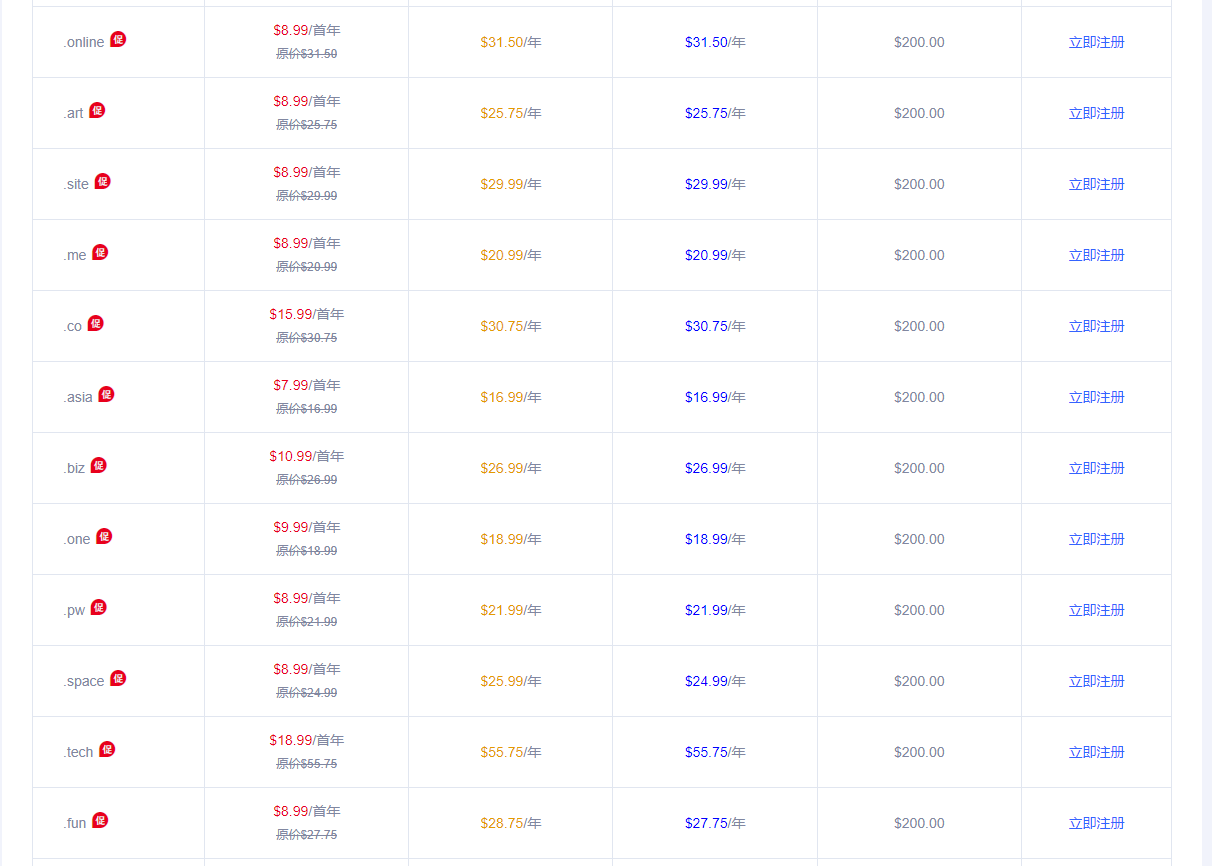The width and height of the screenshot is (1212, 866).
Task: Click the promo badge beside .fun
Action: (x=100, y=820)
